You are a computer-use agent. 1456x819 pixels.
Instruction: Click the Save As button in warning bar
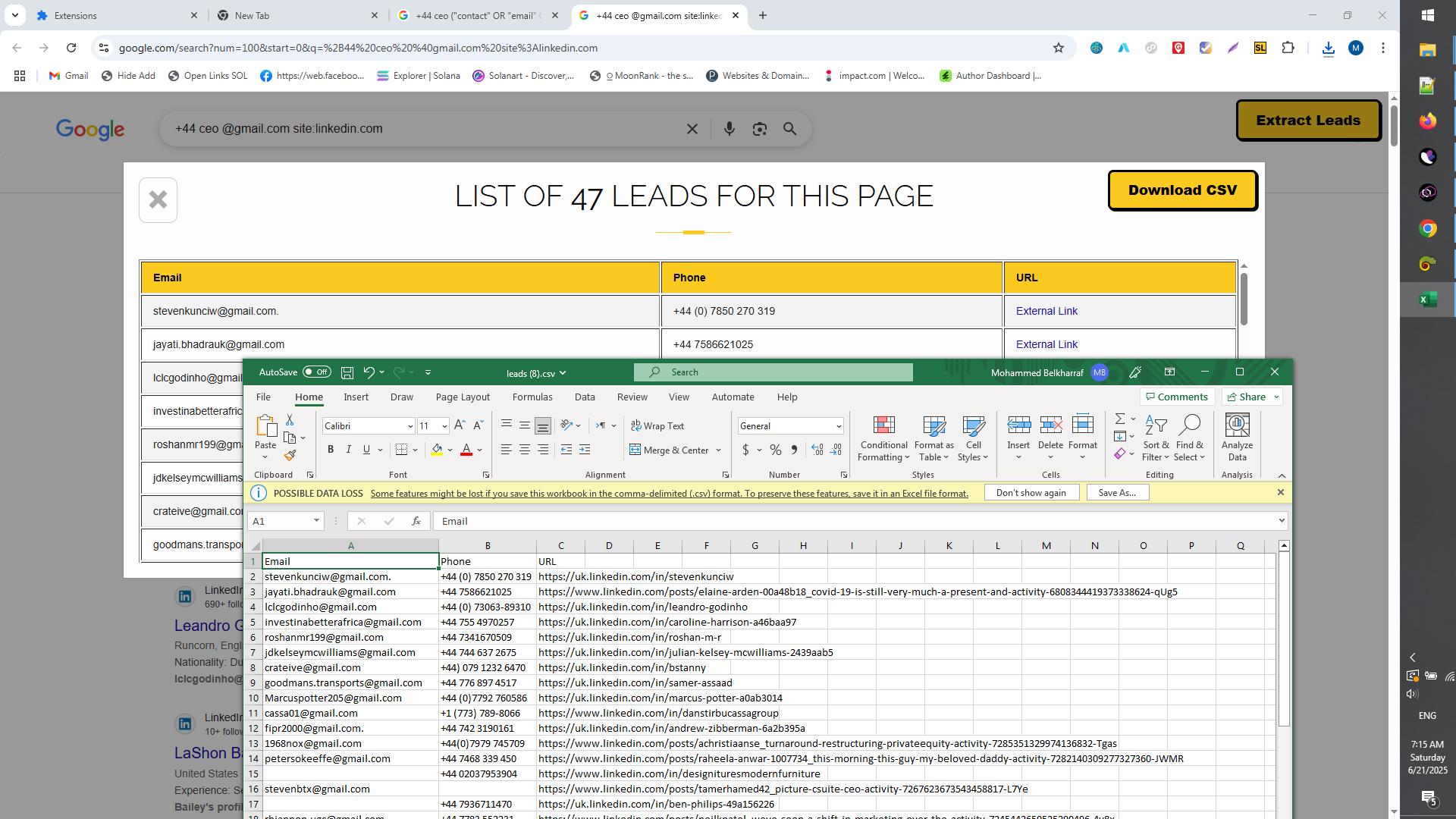(x=1117, y=493)
